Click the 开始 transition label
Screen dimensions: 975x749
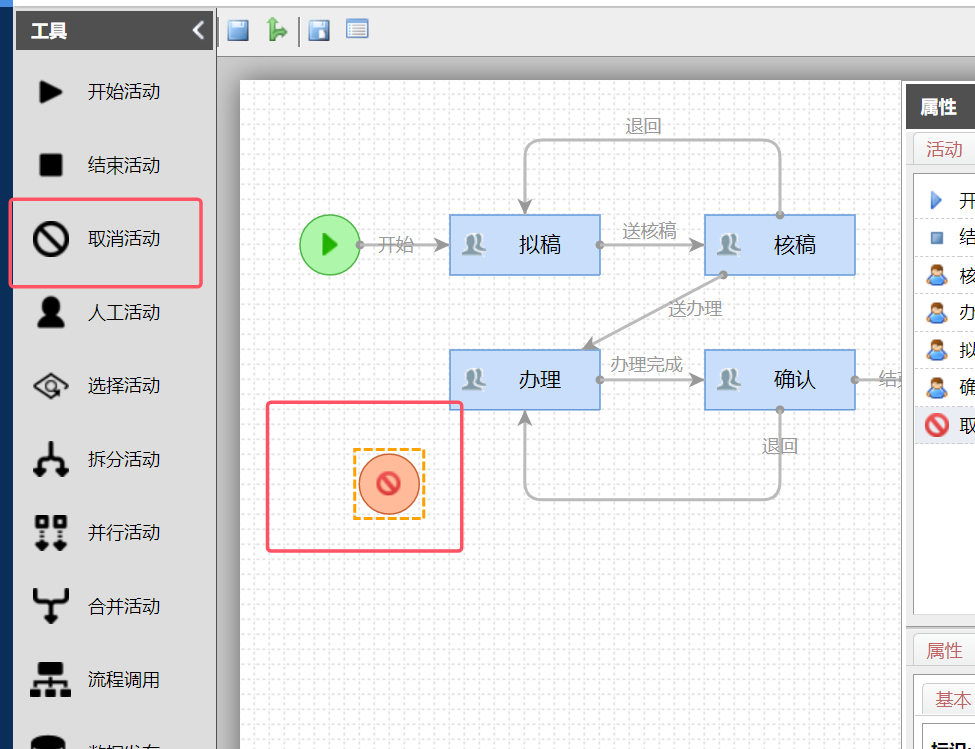pyautogui.click(x=395, y=244)
